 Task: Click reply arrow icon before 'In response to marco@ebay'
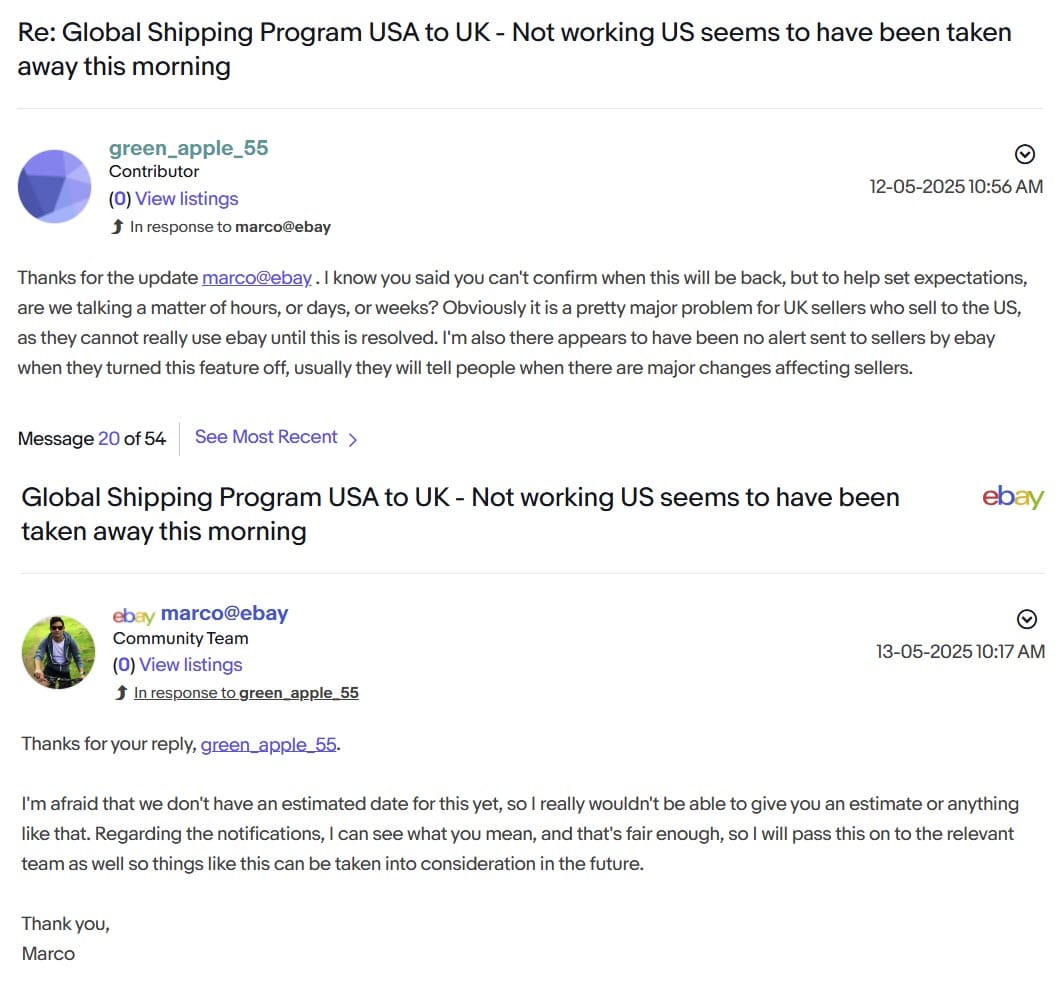[120, 227]
